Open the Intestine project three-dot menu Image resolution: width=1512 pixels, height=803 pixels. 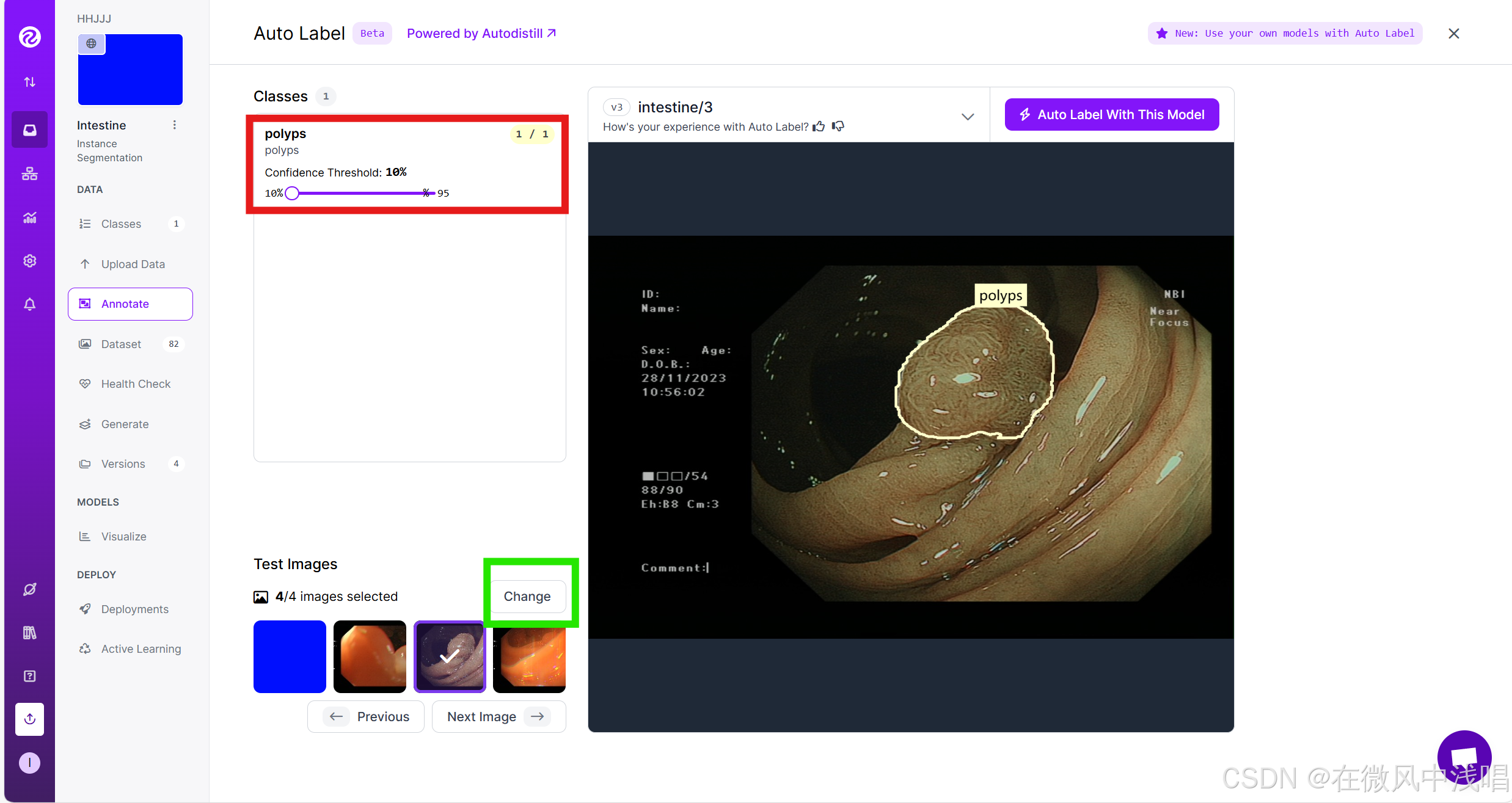pos(175,125)
